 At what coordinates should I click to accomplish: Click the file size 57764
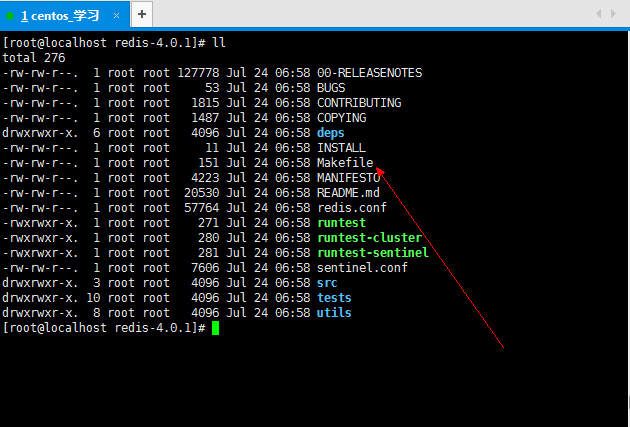click(202, 208)
